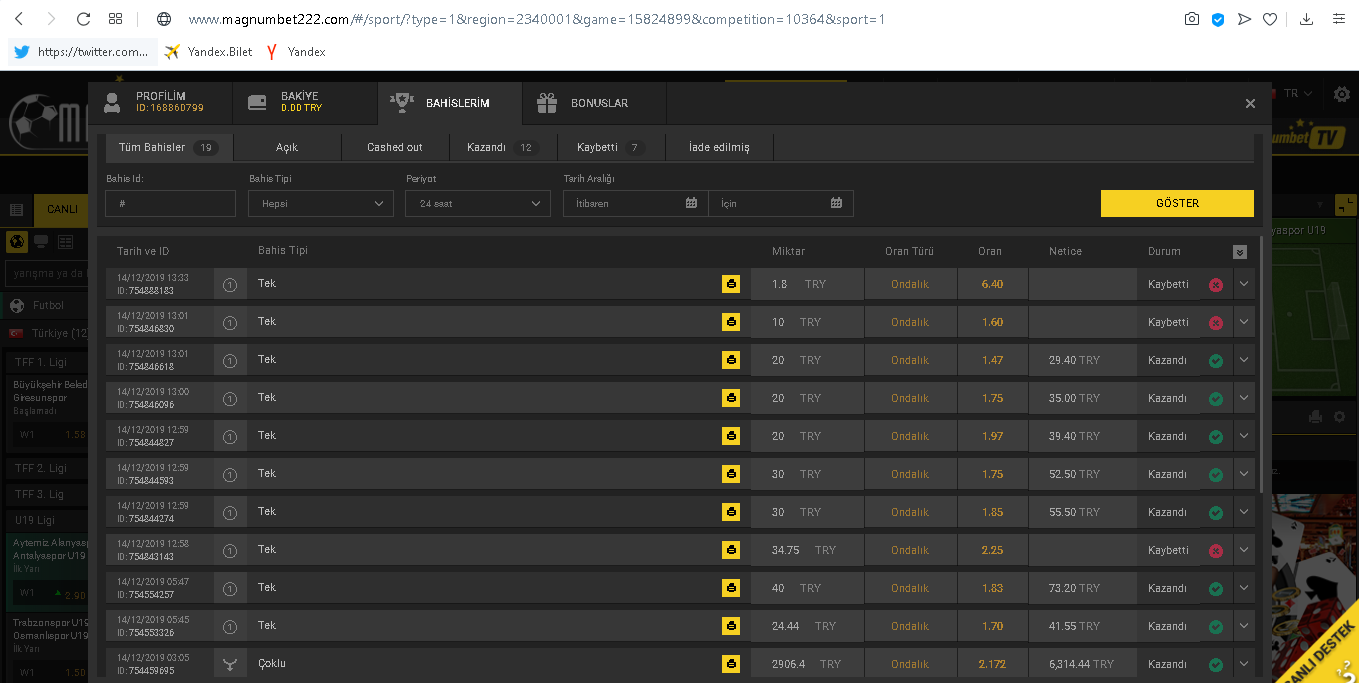Open the İçin calendar picker icon

click(x=836, y=203)
